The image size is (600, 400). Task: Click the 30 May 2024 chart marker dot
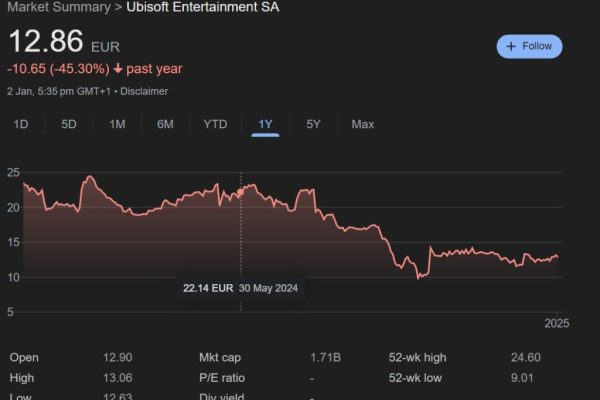241,192
